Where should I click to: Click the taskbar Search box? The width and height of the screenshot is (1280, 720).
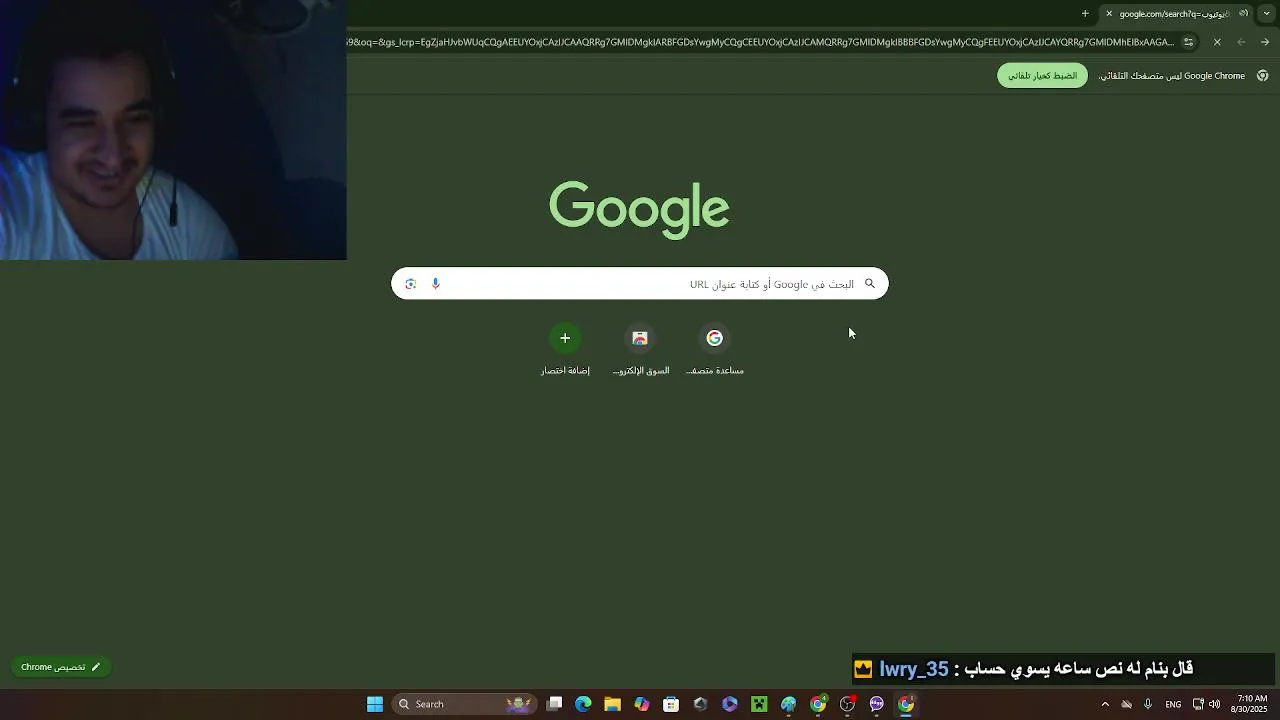(x=463, y=704)
